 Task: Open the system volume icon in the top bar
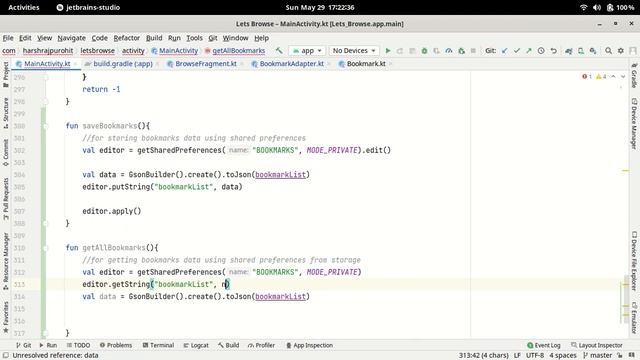click(597, 7)
